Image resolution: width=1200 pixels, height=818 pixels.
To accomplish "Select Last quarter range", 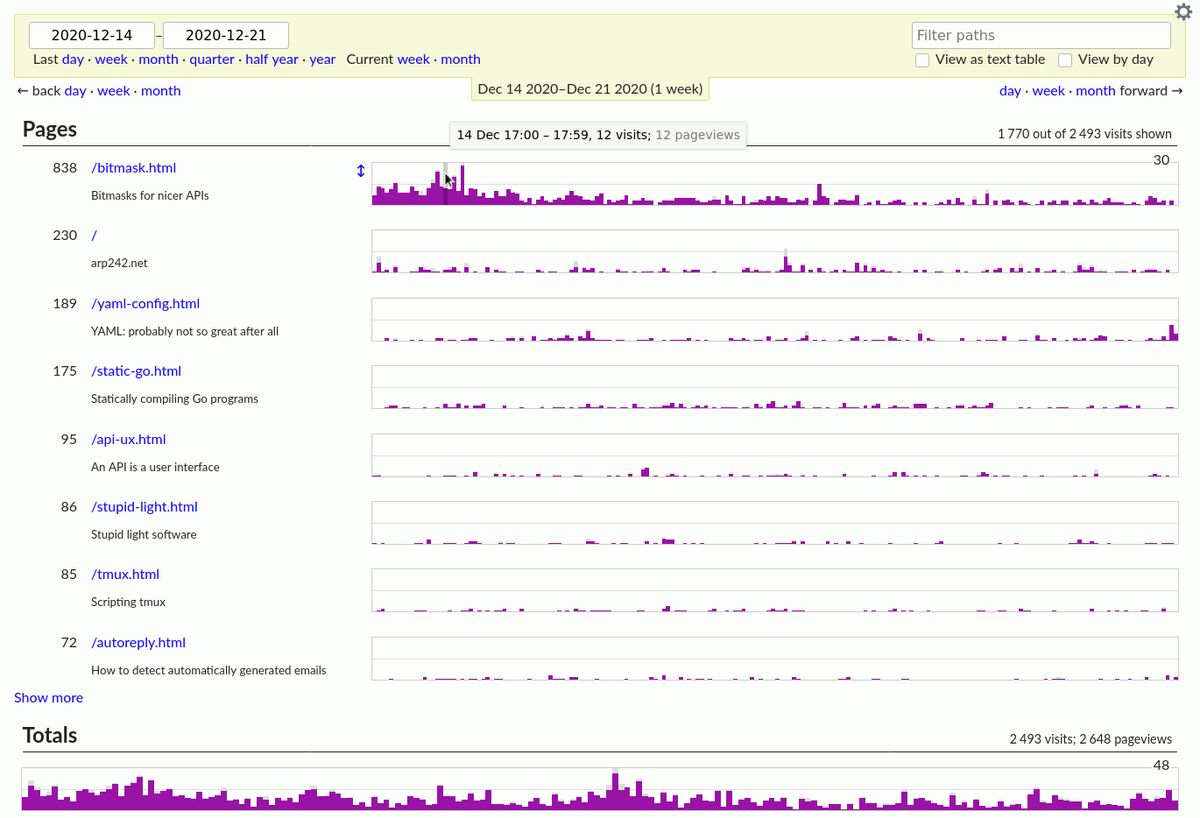I will (212, 59).
